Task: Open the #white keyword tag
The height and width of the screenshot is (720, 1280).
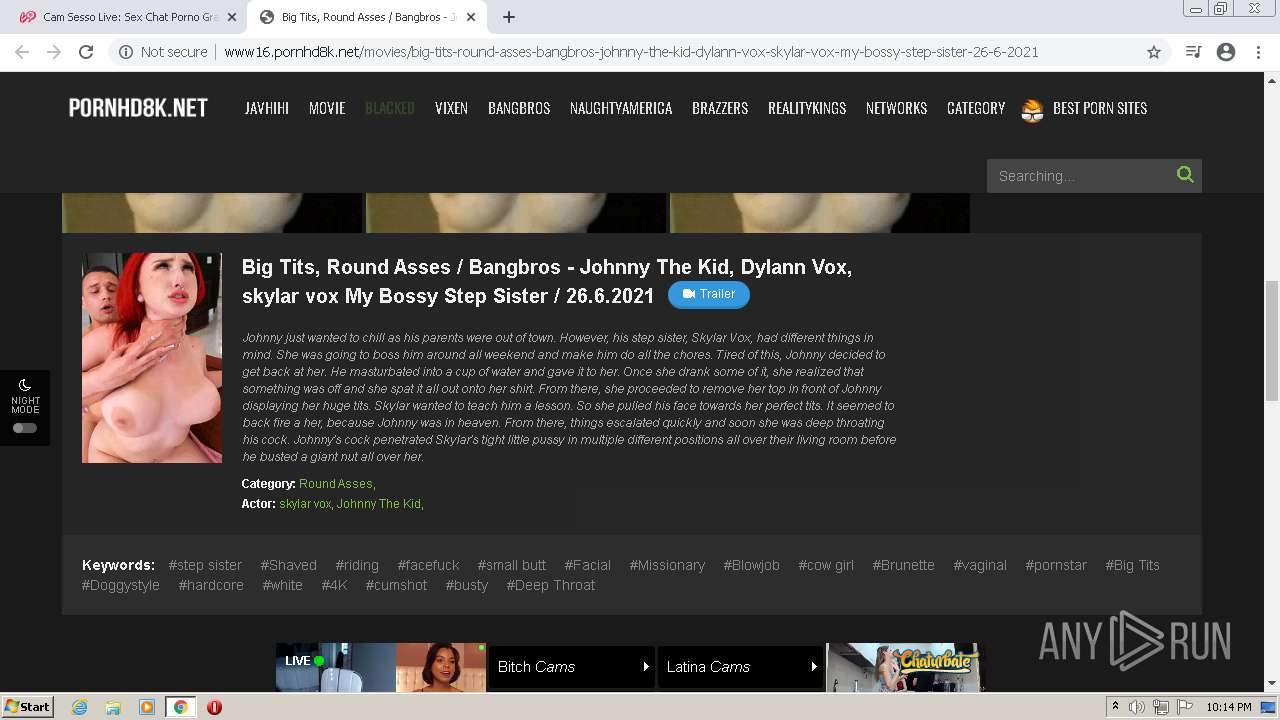Action: tap(282, 585)
